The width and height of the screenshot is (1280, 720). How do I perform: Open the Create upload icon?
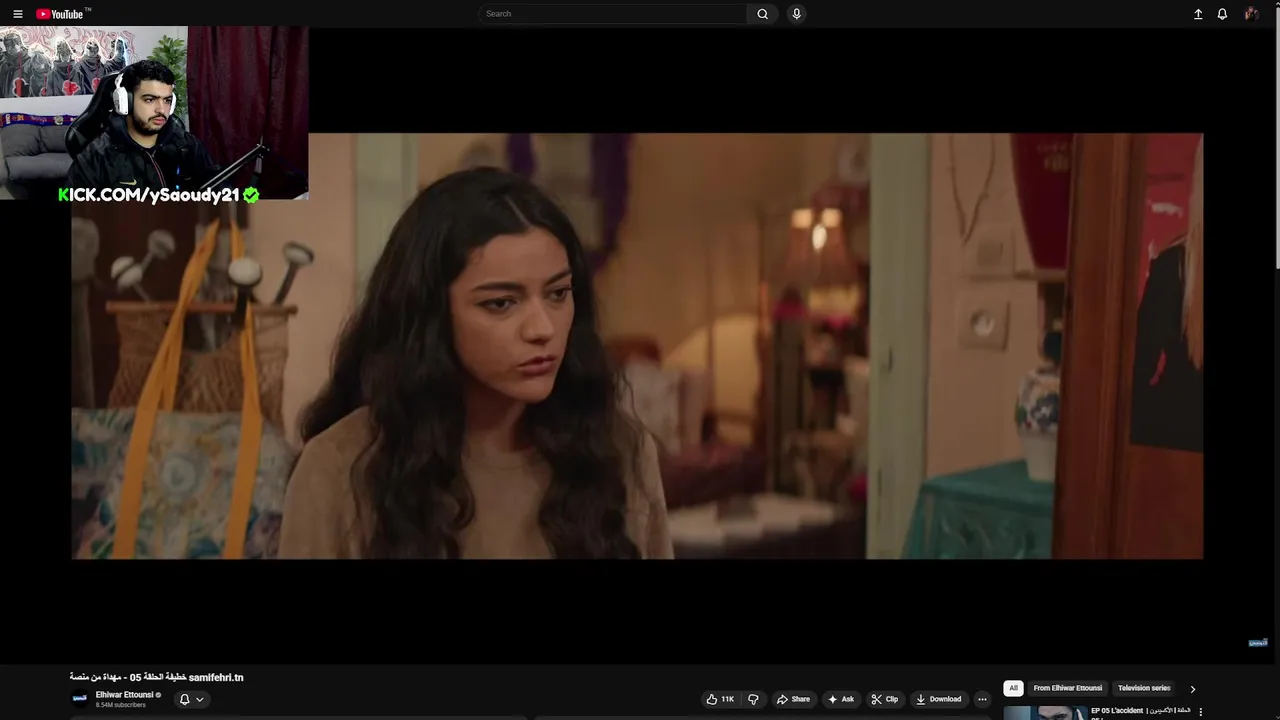pos(1198,14)
